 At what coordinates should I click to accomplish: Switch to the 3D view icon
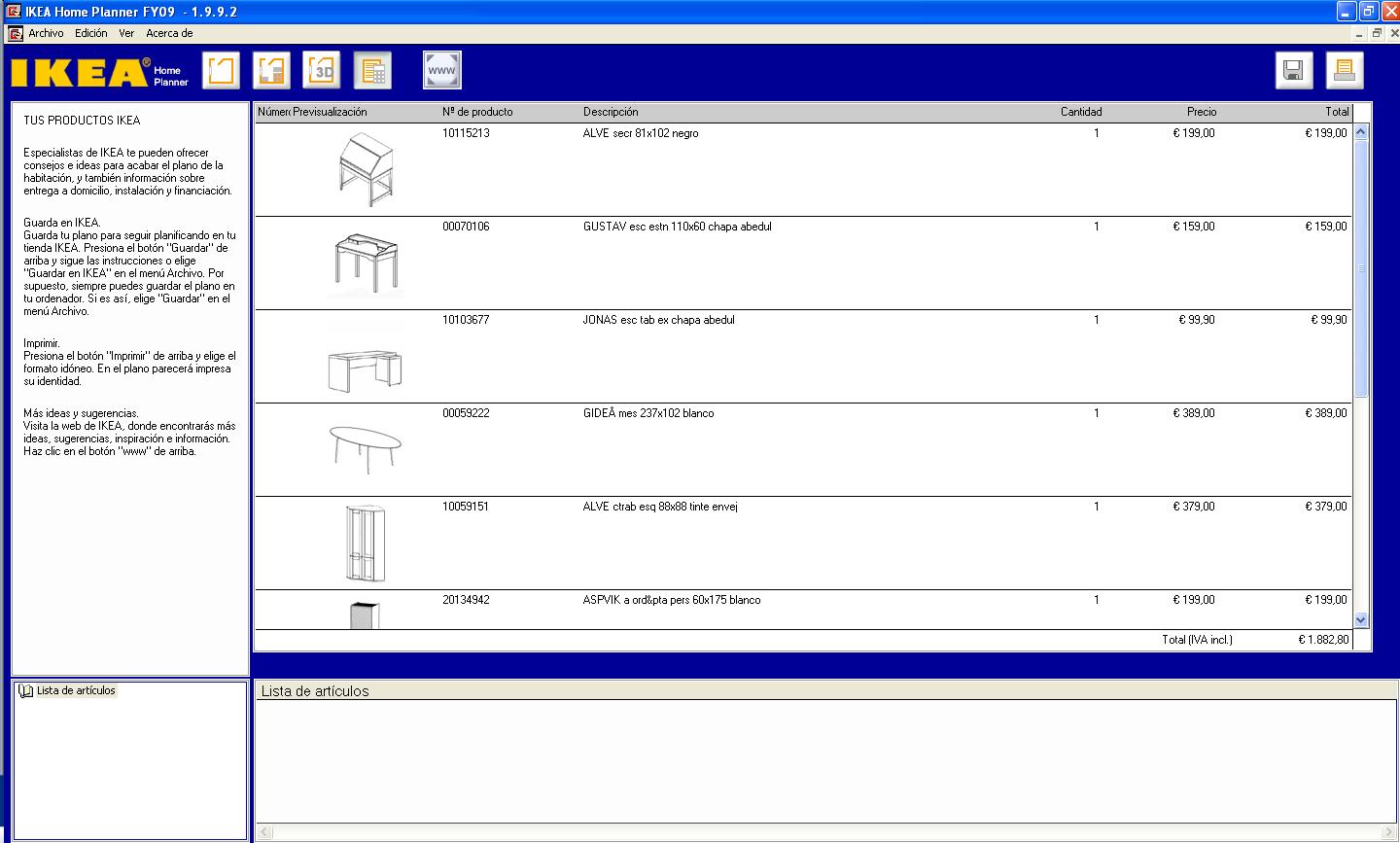(x=322, y=70)
